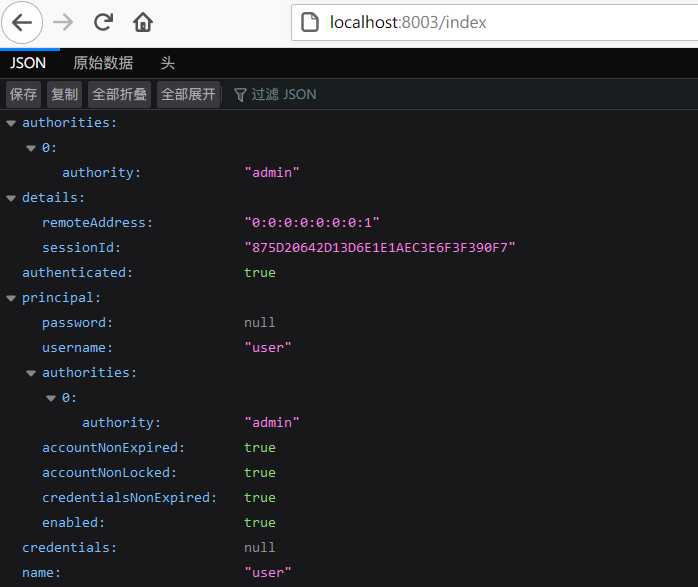Select the authenticated key

click(77, 272)
